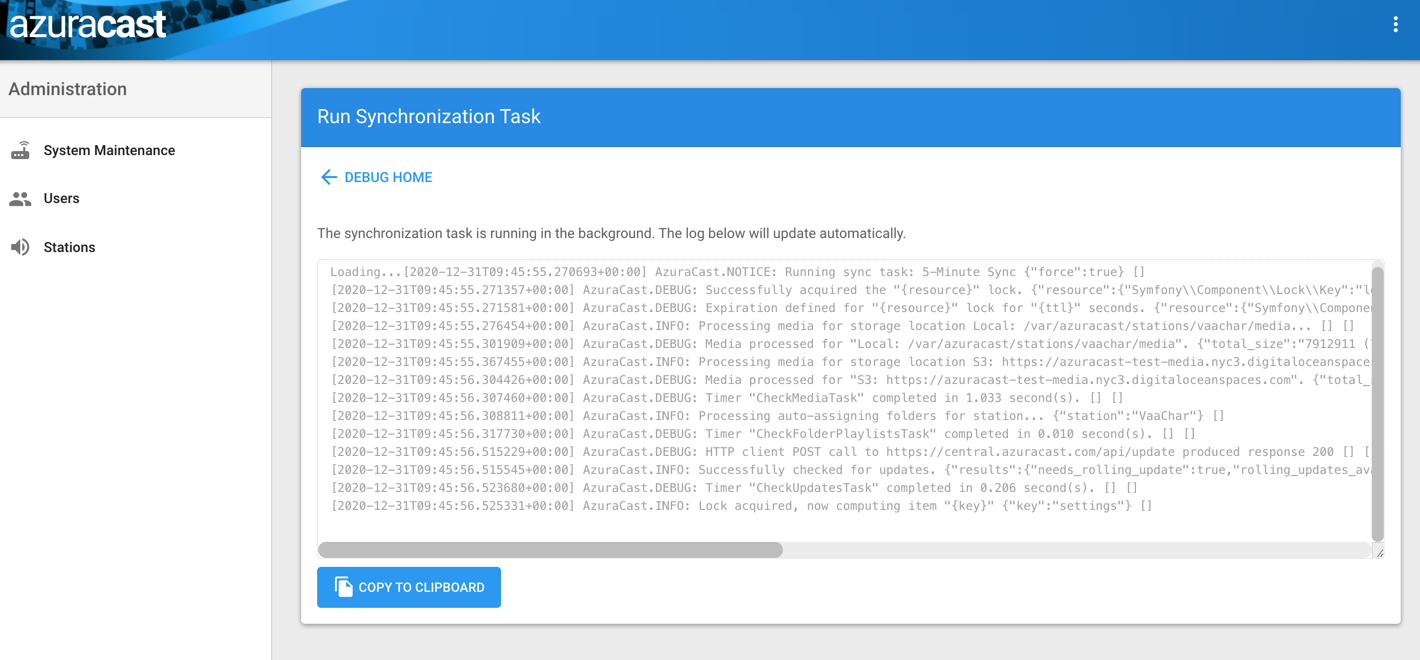The width and height of the screenshot is (1420, 660).
Task: Click the down arrow on the log scrollbar
Action: point(1378,533)
